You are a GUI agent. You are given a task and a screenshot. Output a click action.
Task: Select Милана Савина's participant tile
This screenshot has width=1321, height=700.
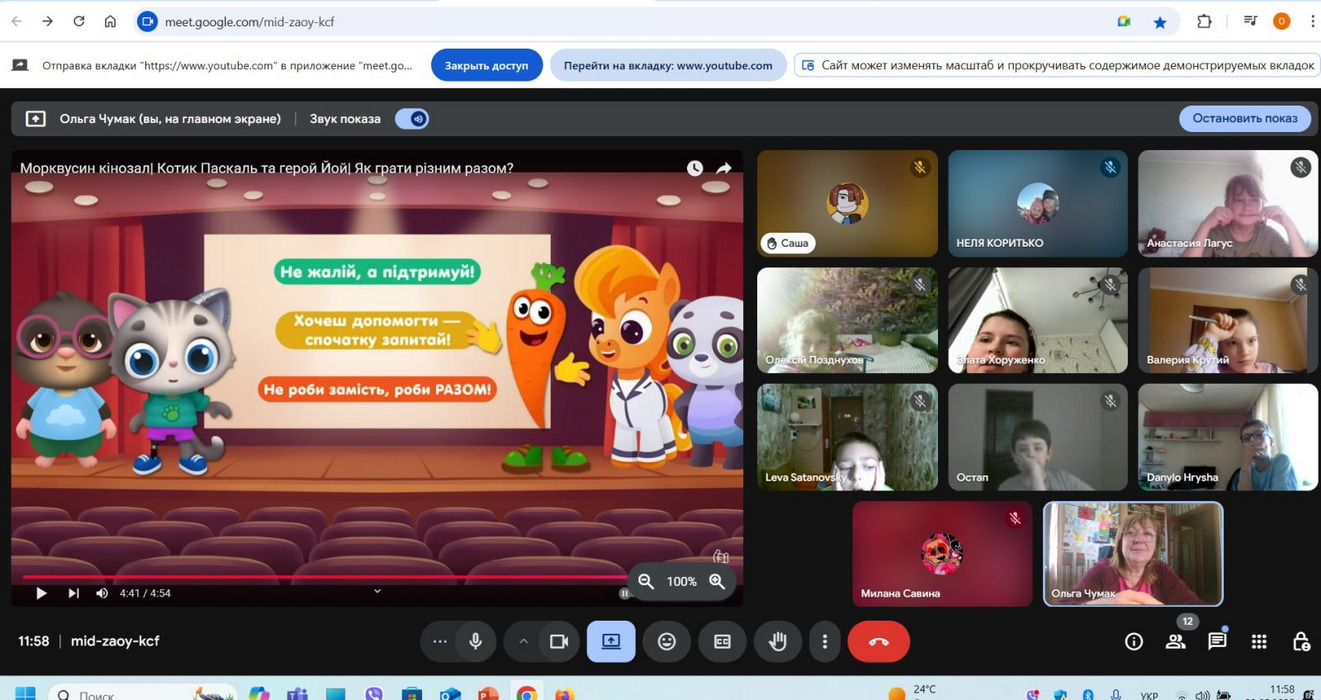942,554
